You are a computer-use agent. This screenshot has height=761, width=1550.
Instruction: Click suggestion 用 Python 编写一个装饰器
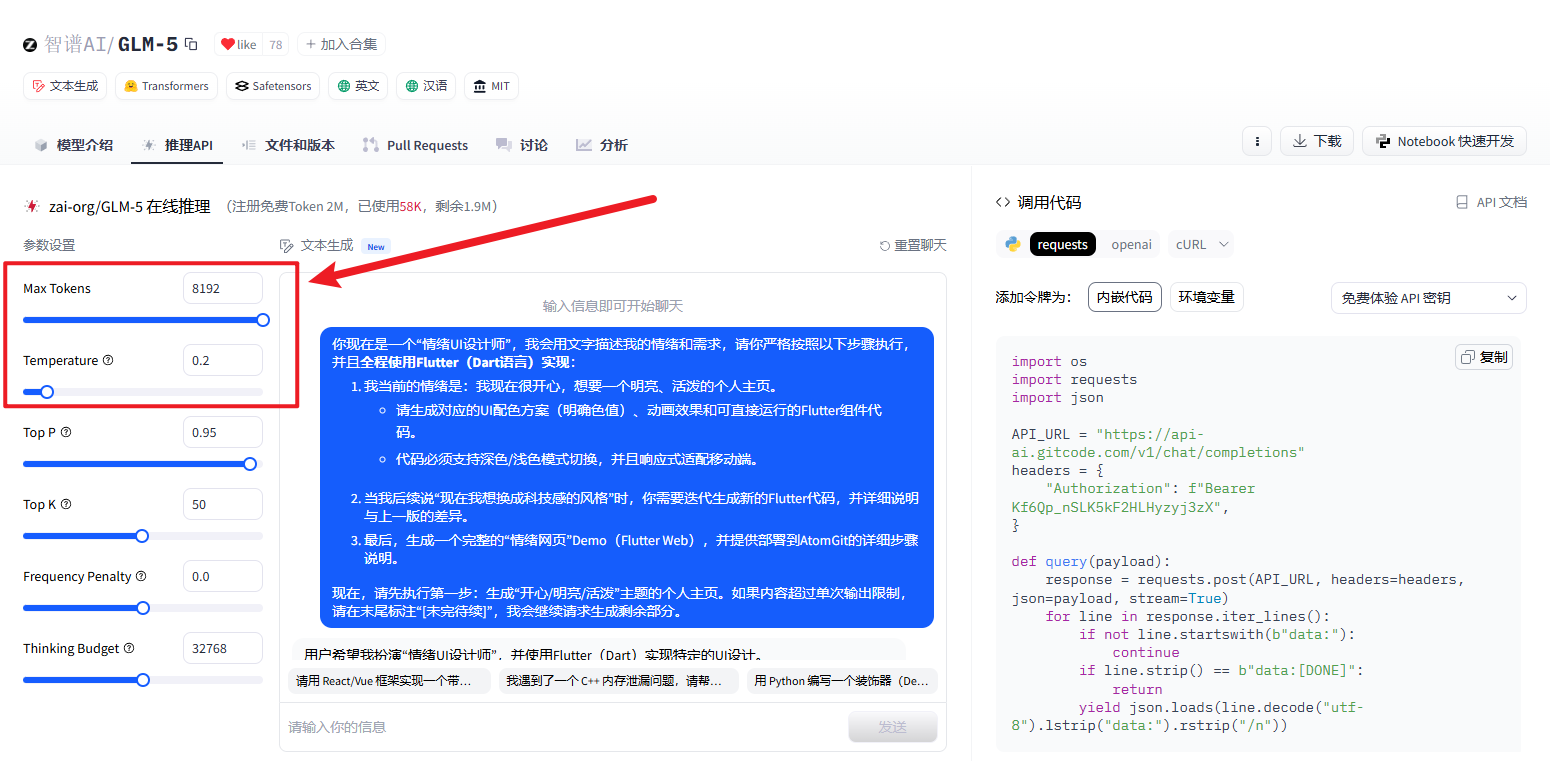pos(842,681)
